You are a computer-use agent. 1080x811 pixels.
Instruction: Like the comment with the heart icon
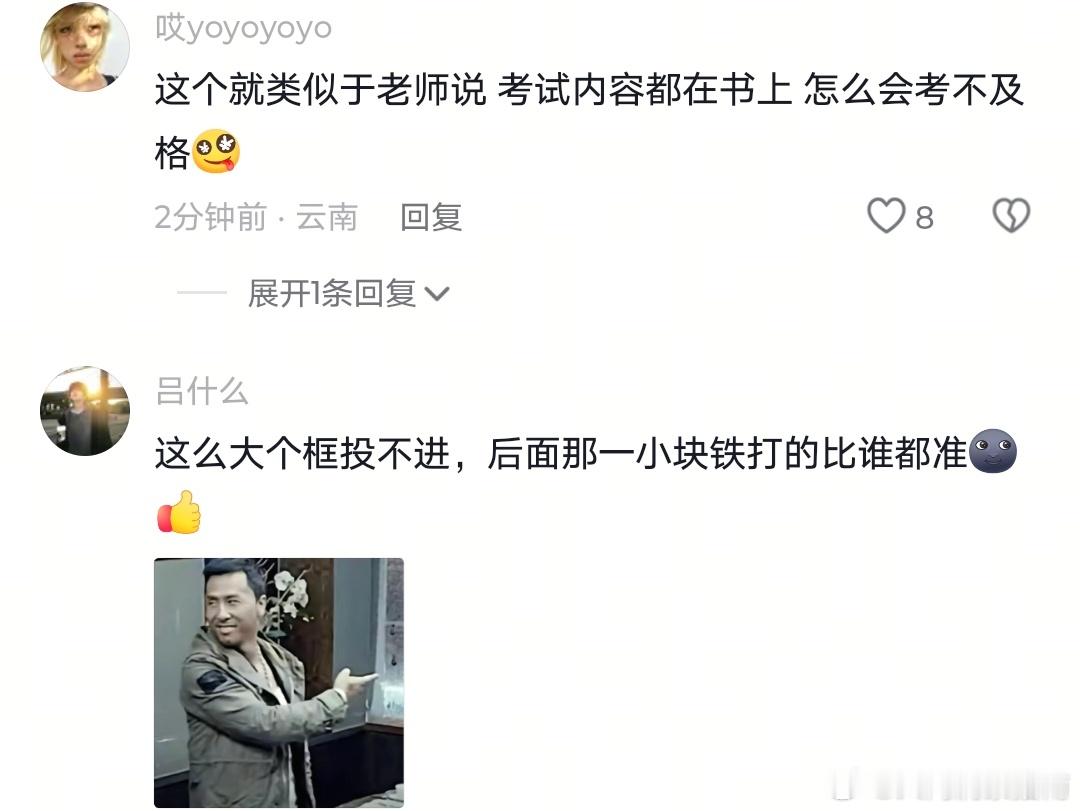(886, 216)
